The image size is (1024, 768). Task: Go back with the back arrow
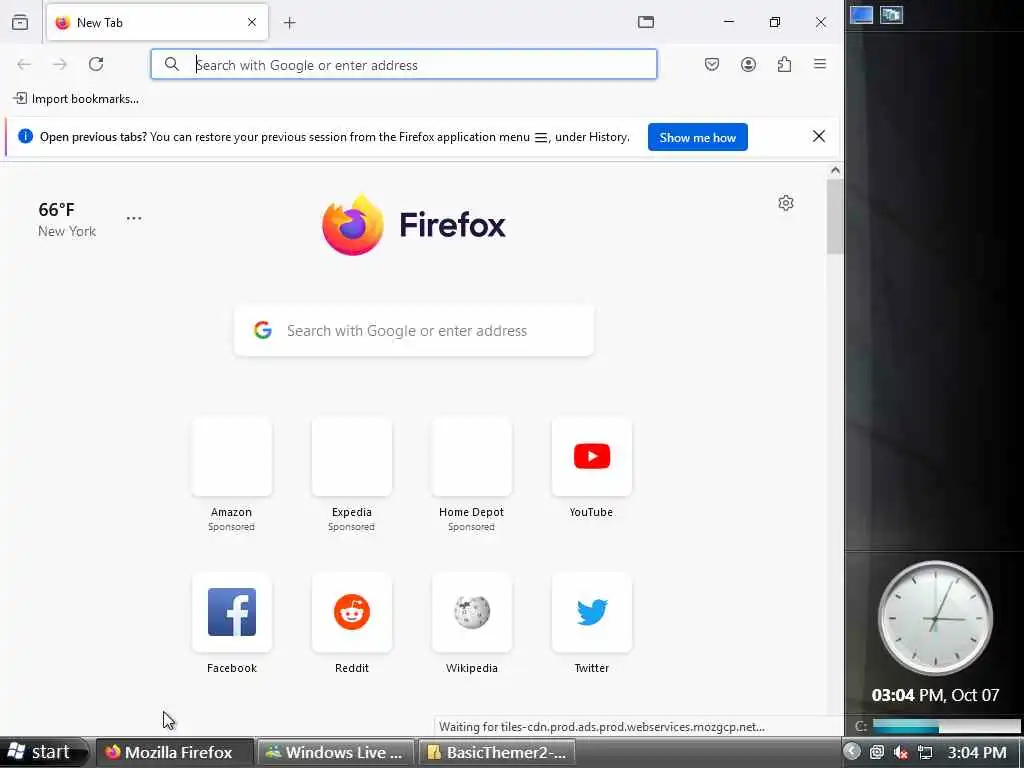click(x=24, y=64)
